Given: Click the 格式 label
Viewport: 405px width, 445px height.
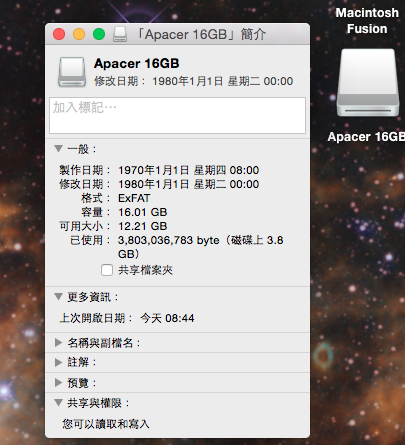Looking at the screenshot, I should point(95,198).
